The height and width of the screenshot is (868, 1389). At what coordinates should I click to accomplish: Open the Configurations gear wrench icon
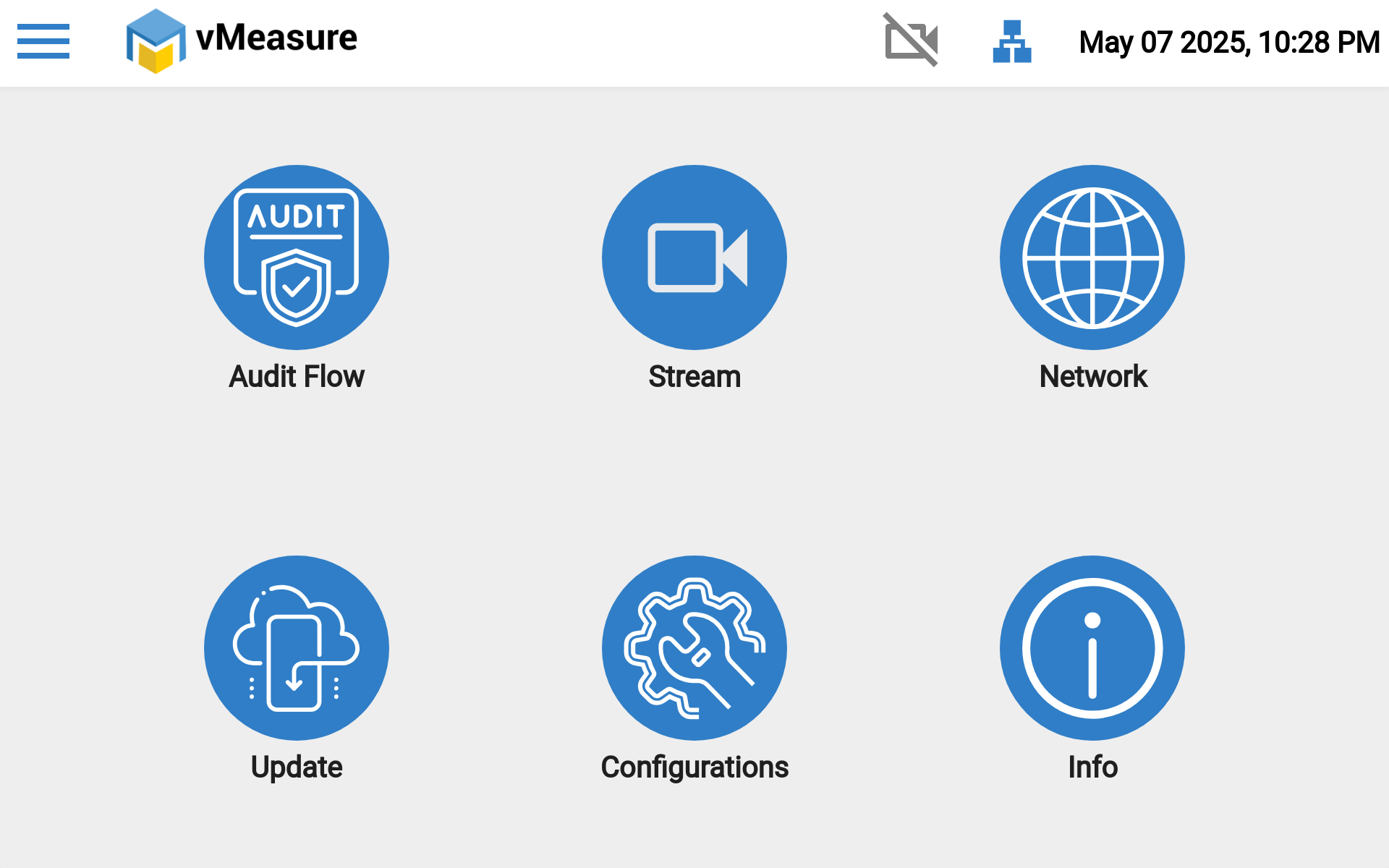tap(694, 647)
